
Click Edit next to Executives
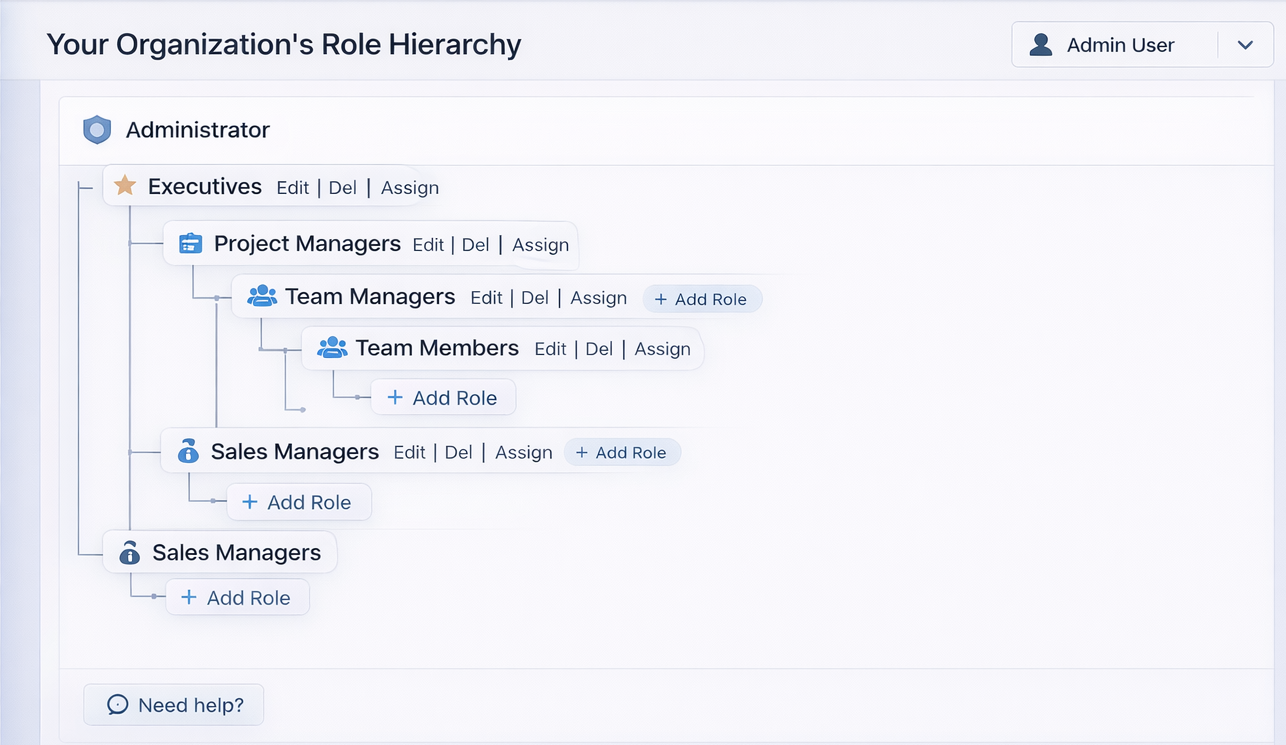[x=293, y=188]
